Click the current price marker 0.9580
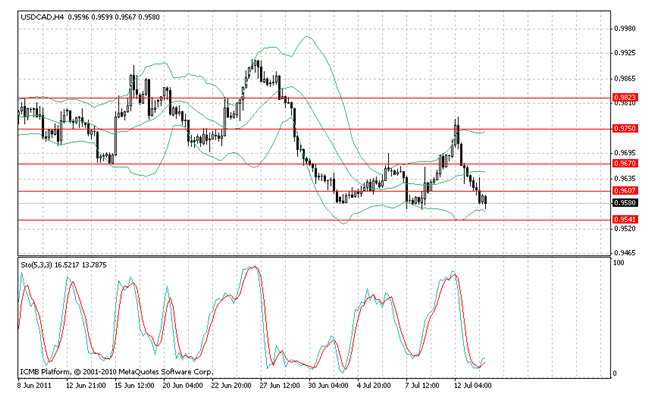This screenshot has height=399, width=650. tap(625, 203)
